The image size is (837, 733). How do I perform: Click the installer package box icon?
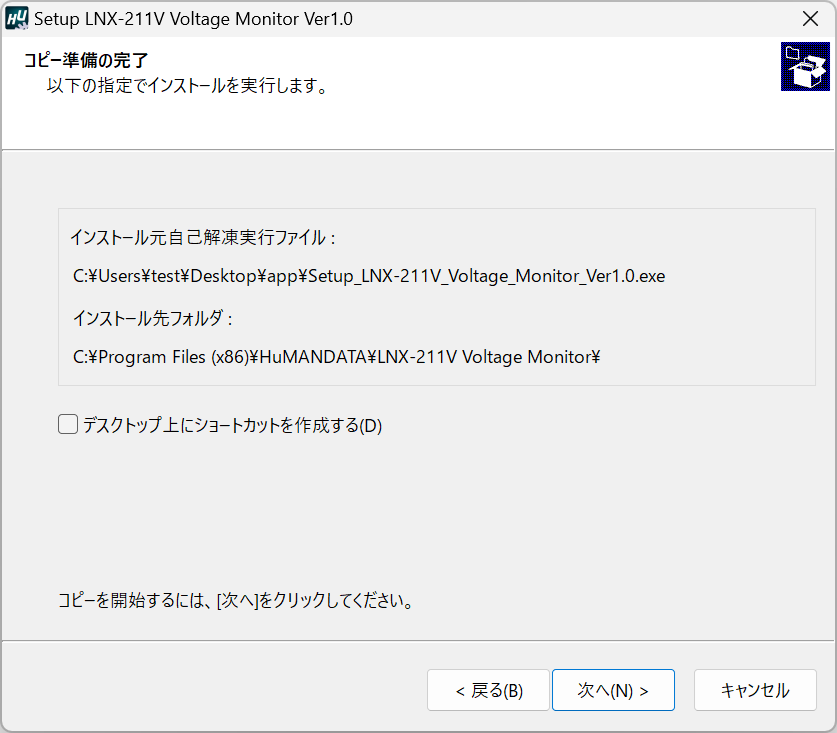click(805, 67)
